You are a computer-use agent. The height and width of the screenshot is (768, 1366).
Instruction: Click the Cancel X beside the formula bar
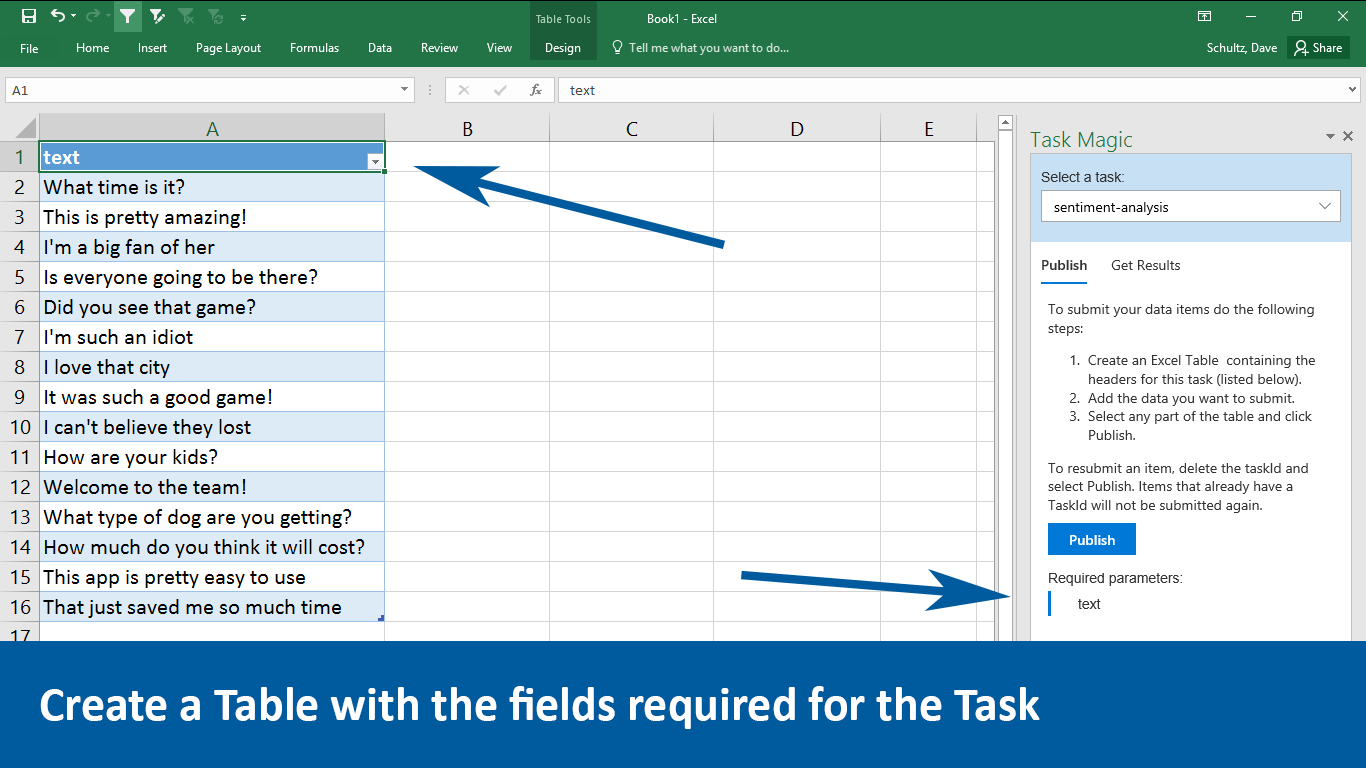(463, 90)
